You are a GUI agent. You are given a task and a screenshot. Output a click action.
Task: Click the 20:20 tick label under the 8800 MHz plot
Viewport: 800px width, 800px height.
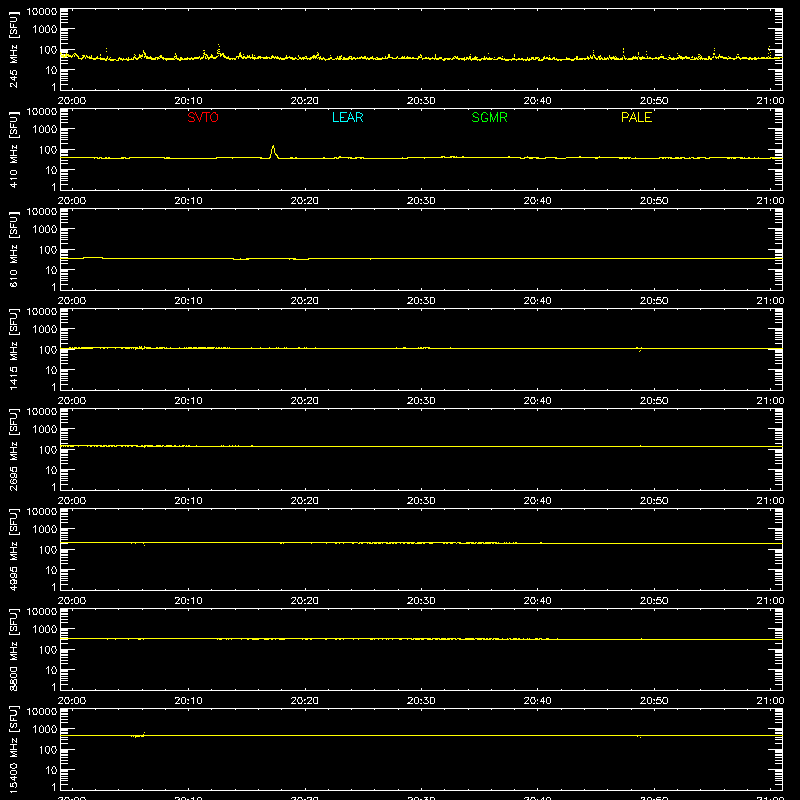[305, 701]
